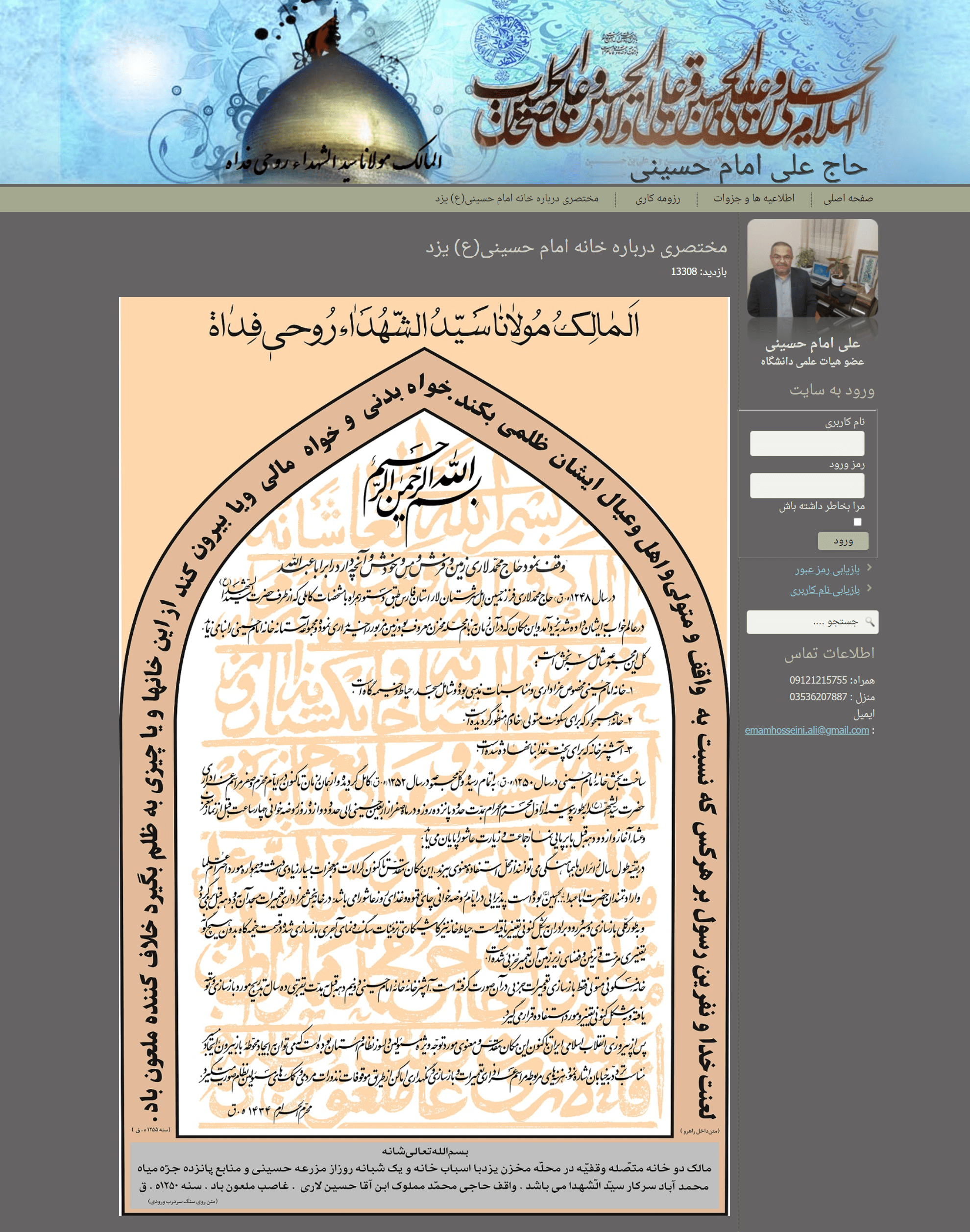Open مختصری درباره خانه امام حسینی(ع) یزد menu
The image size is (970, 1232).
coord(517,198)
